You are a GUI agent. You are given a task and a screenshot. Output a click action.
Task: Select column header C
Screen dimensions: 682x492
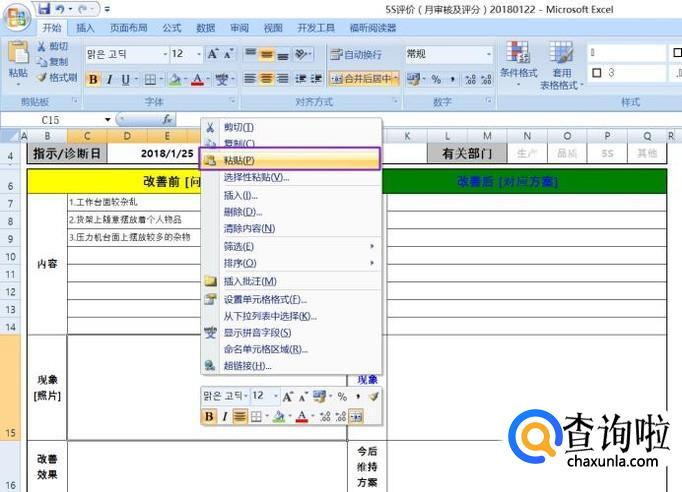[87, 136]
